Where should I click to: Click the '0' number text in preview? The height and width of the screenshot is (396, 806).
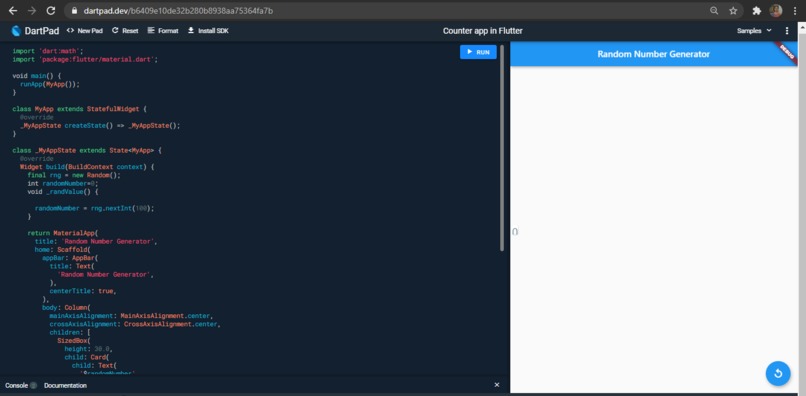[x=515, y=232]
